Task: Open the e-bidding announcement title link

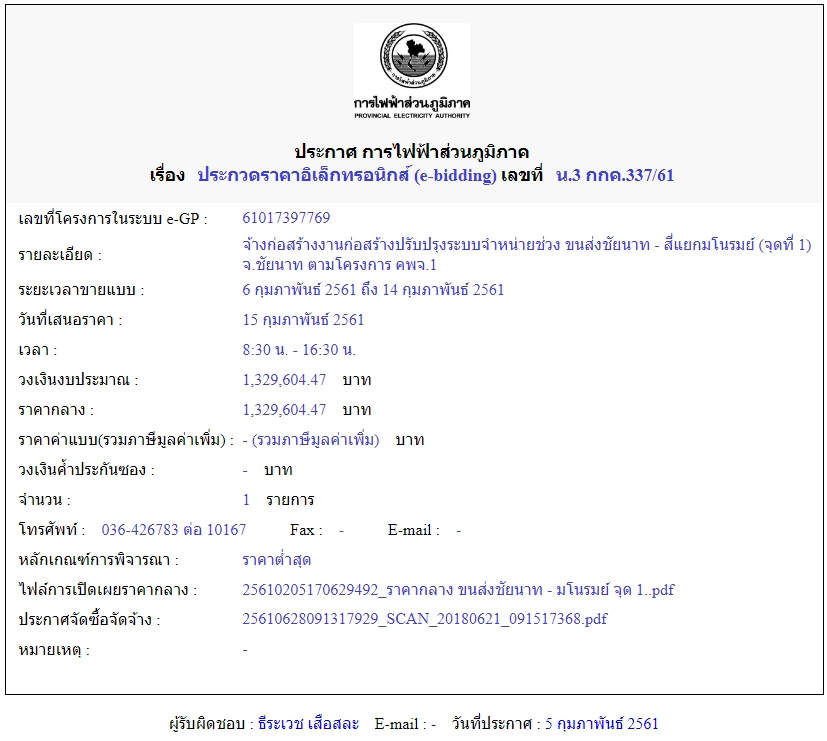Action: coord(347,175)
